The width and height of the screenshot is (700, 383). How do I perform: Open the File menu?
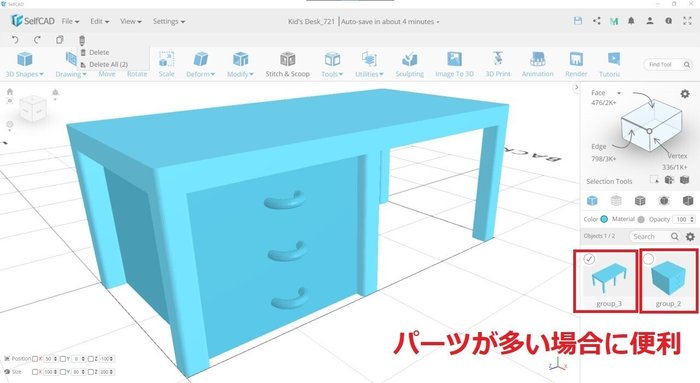[x=71, y=21]
